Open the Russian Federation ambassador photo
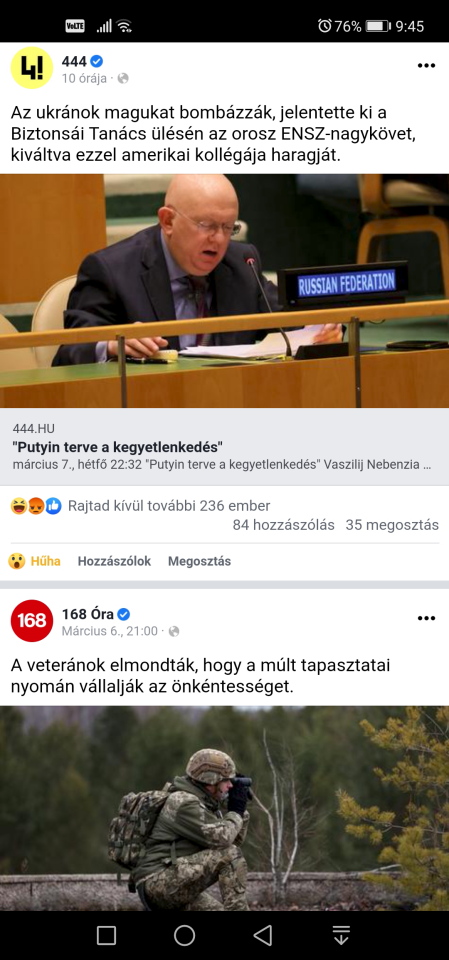449x960 pixels. pyautogui.click(x=224, y=291)
